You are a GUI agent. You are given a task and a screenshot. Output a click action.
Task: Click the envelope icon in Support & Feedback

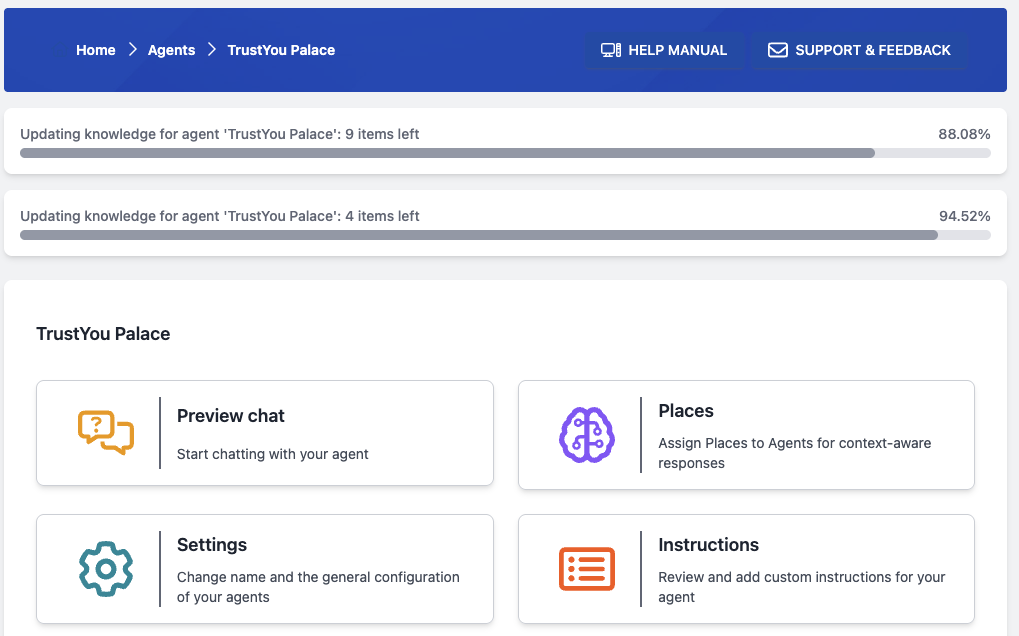(778, 50)
